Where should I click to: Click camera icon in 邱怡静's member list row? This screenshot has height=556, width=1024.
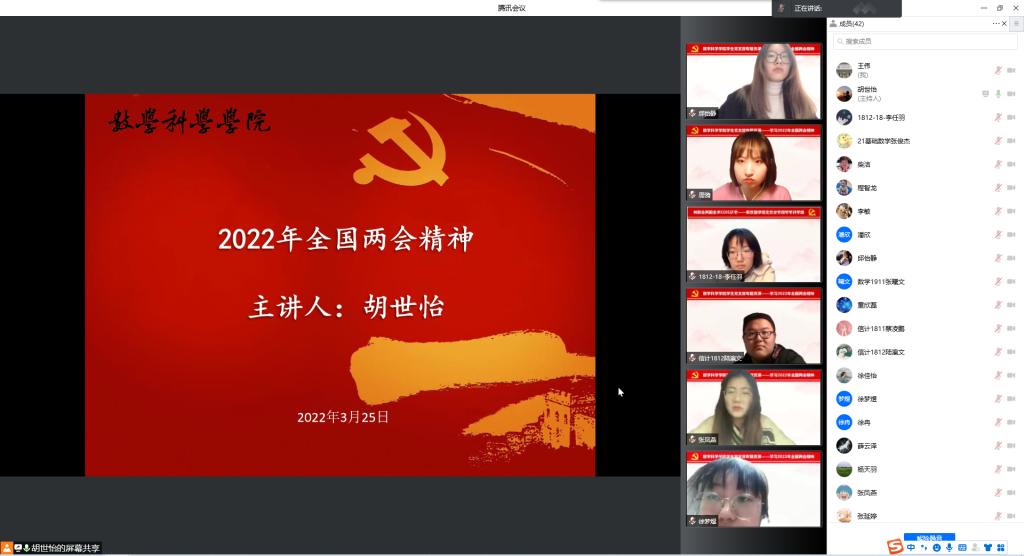click(x=1011, y=258)
